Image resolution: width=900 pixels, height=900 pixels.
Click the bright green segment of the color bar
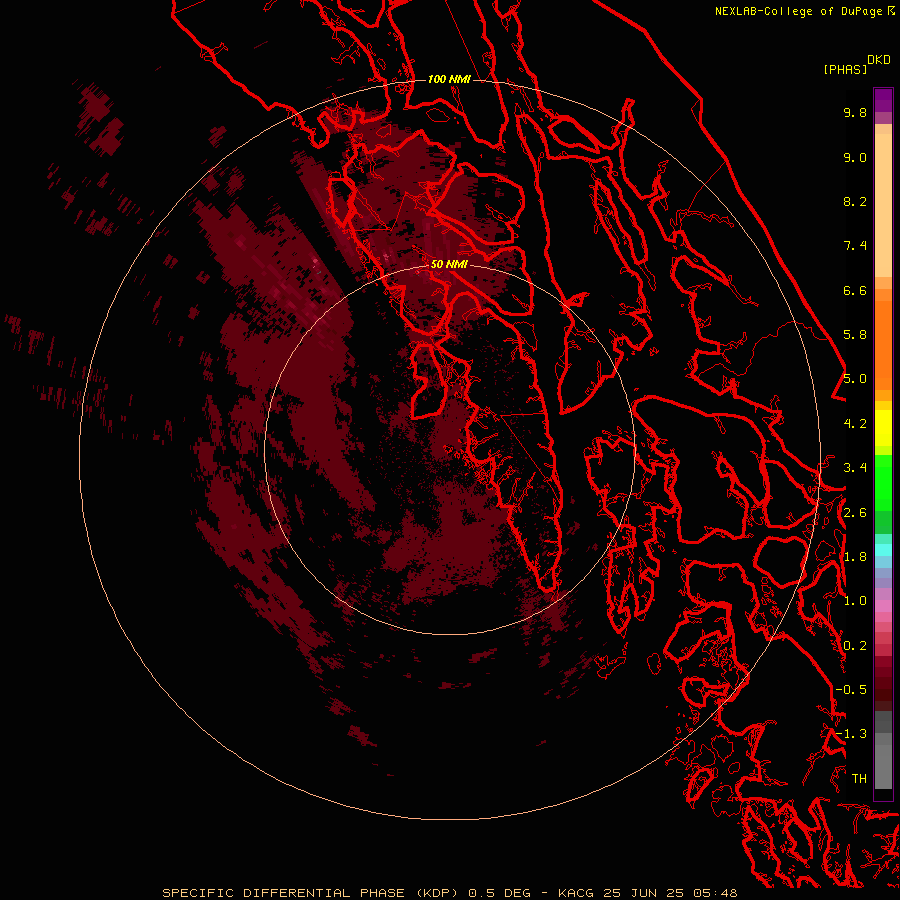(883, 482)
